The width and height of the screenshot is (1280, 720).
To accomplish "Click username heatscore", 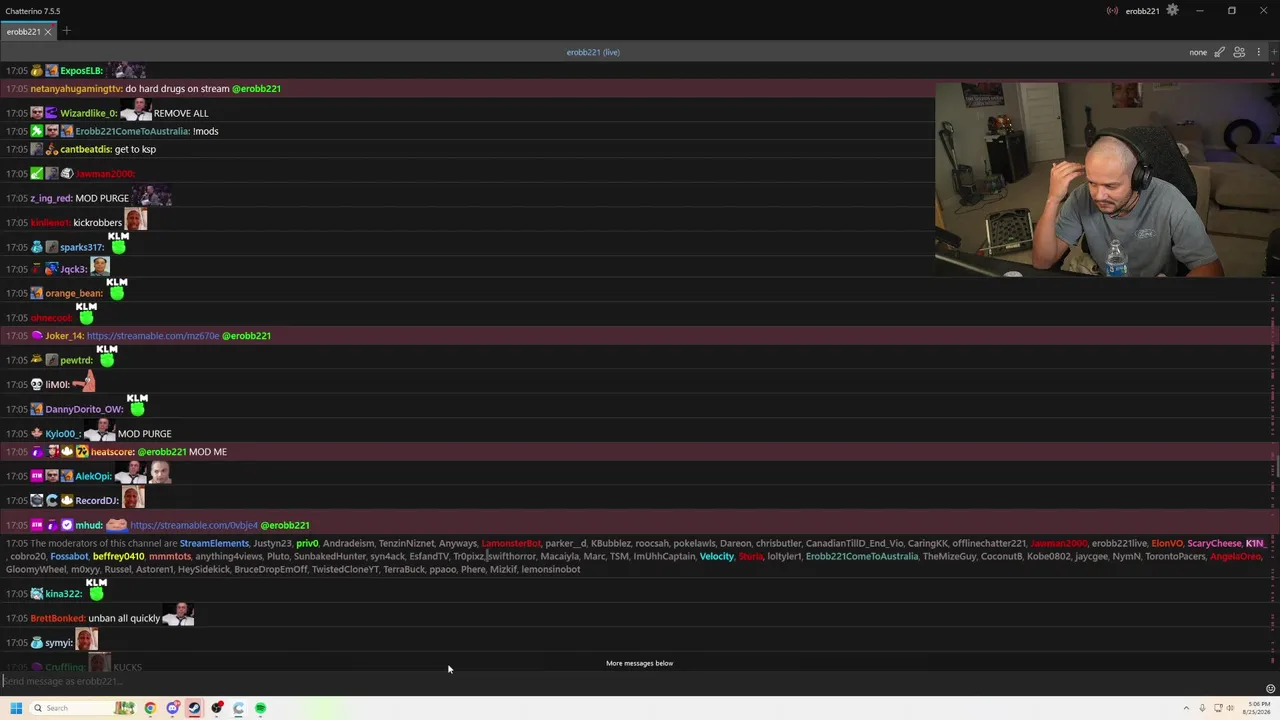I will click(112, 452).
